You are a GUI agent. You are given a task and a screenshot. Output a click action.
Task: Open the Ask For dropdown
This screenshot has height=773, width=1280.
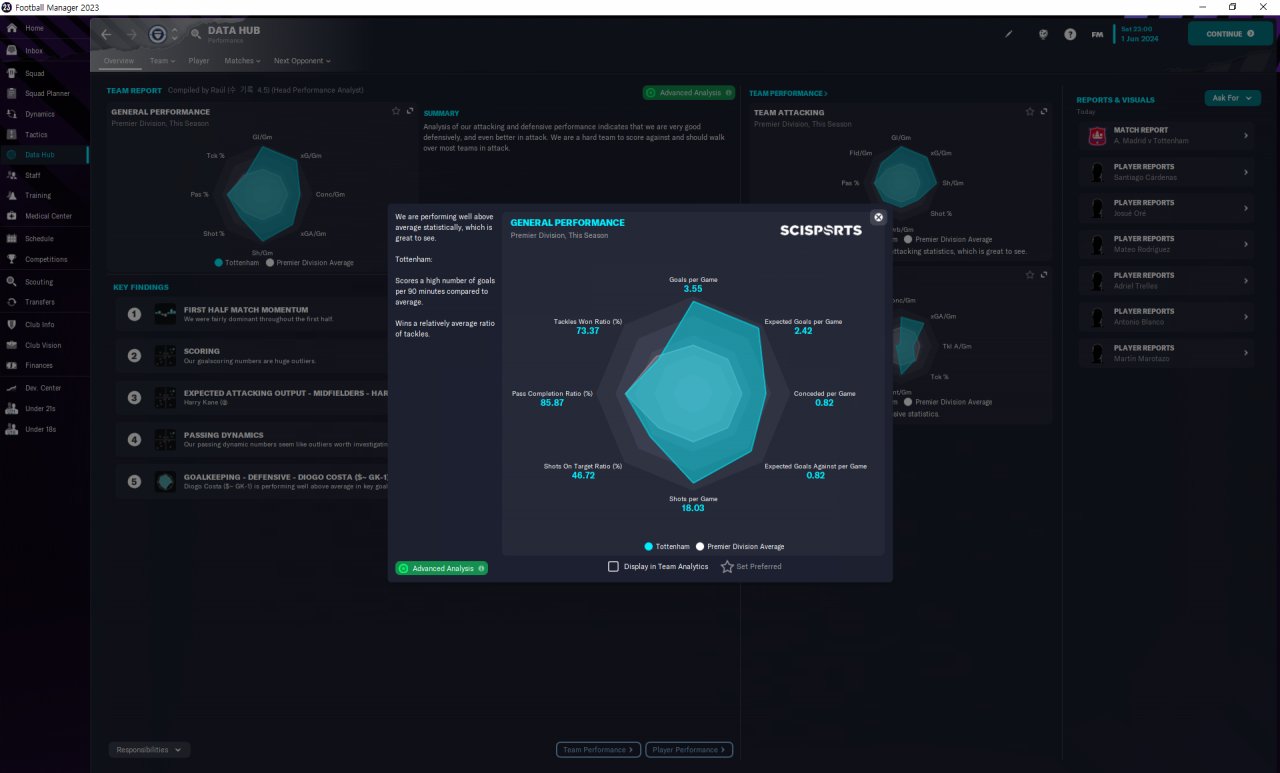[1233, 98]
